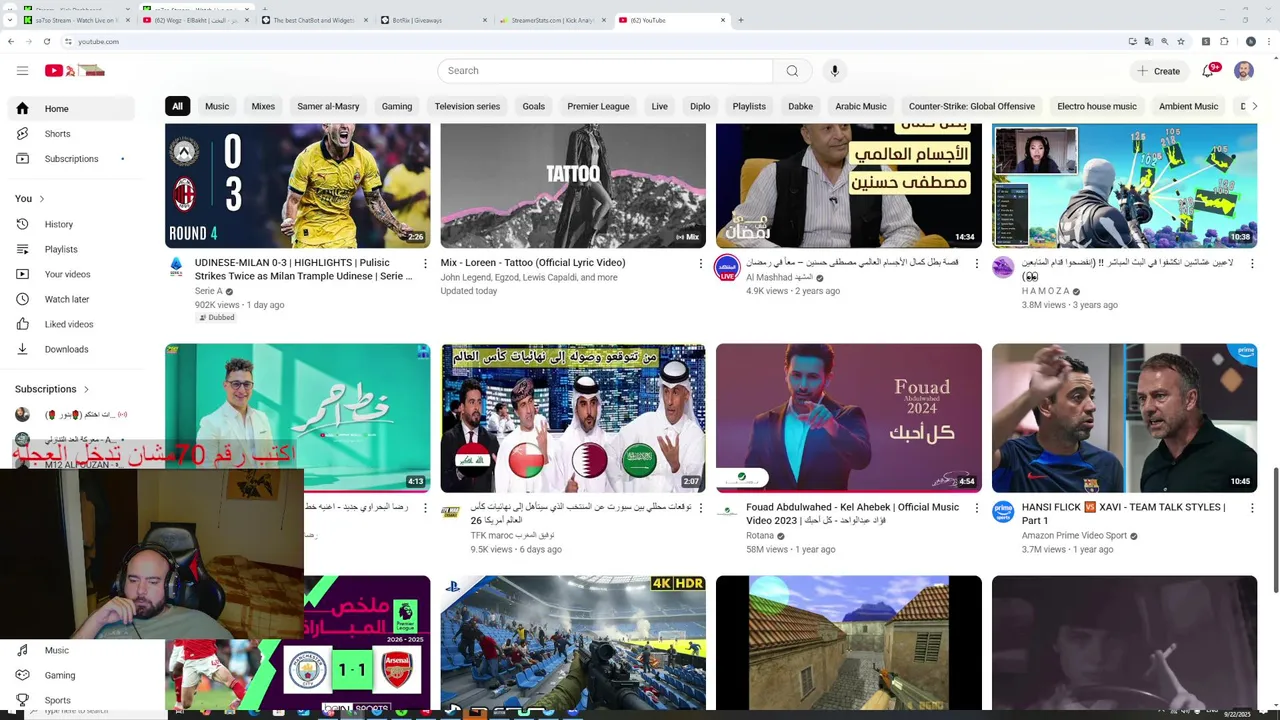Open Shorts from the top sidebar section
This screenshot has height=720, width=1280.
tap(71, 133)
